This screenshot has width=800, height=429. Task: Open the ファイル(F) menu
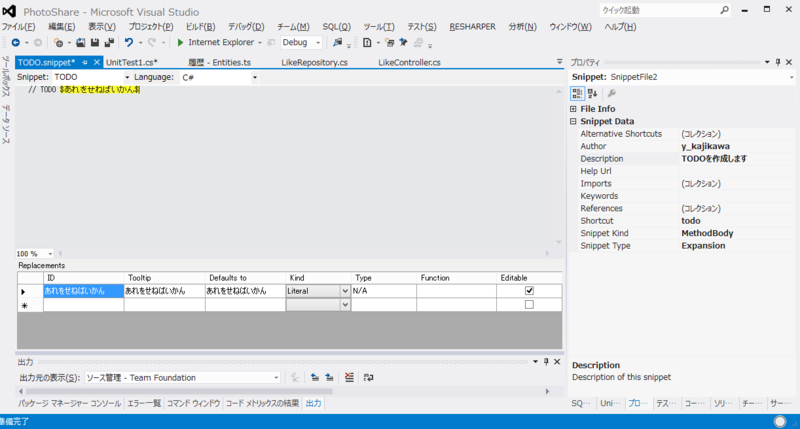[x=18, y=27]
